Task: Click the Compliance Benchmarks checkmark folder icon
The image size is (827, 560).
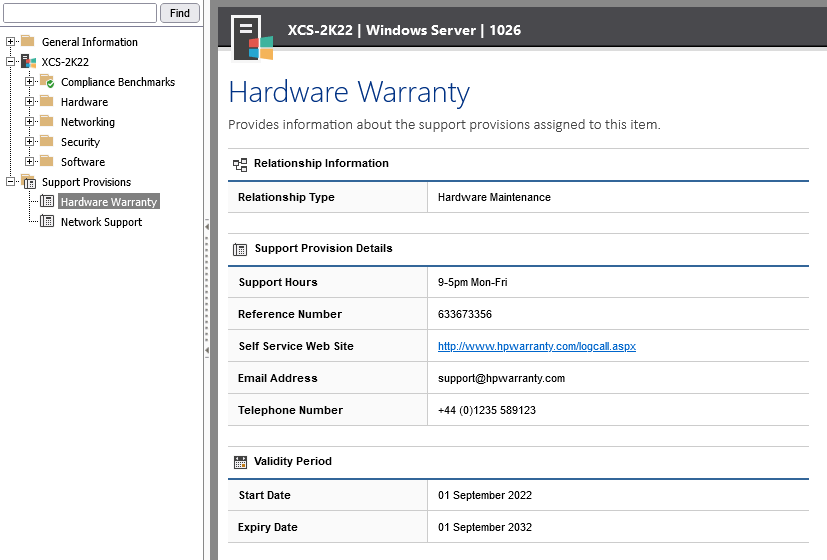Action: coord(47,81)
